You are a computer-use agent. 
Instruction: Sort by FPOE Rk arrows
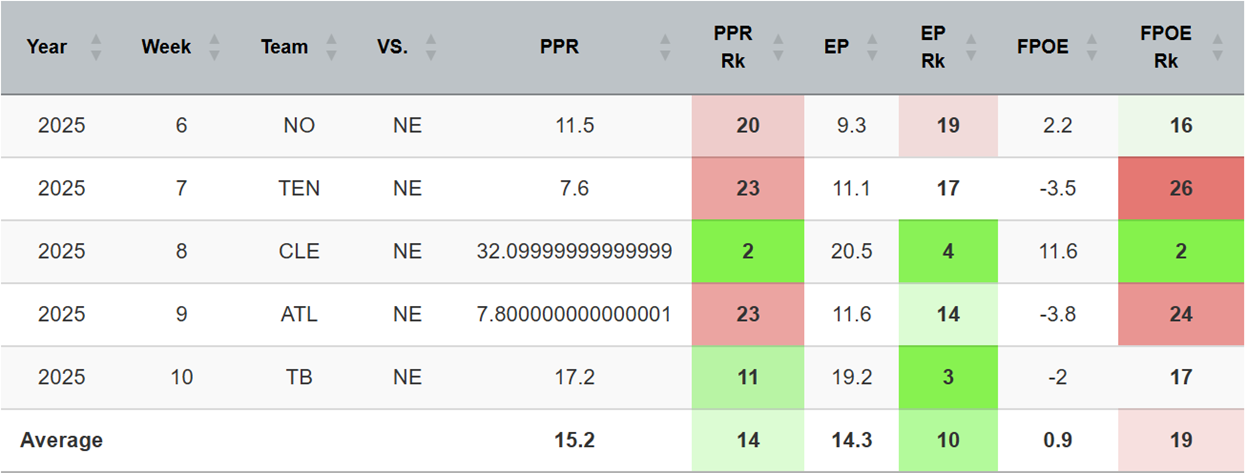click(x=1217, y=47)
